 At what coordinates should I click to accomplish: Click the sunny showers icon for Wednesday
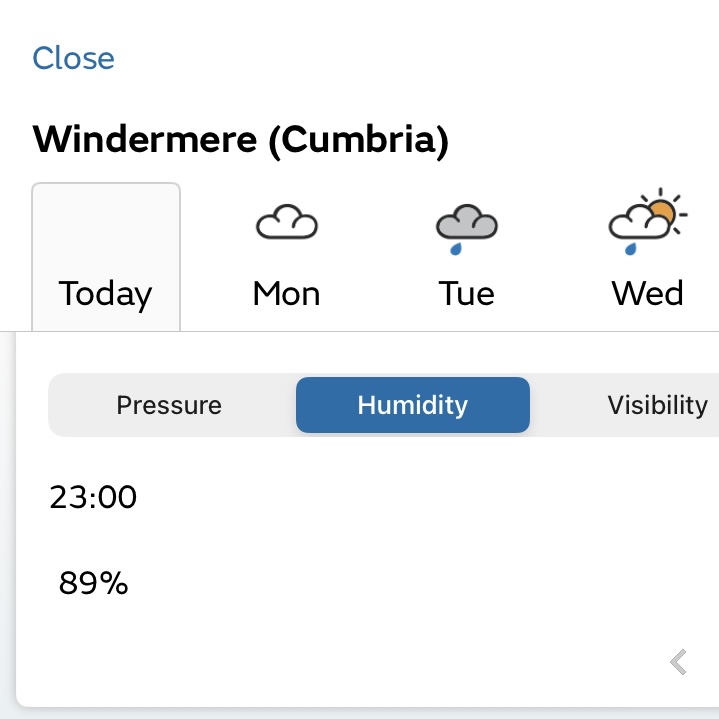point(648,222)
